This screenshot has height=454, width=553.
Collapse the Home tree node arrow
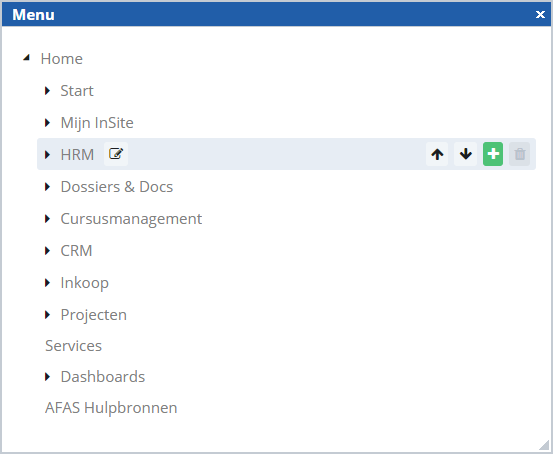(26, 57)
